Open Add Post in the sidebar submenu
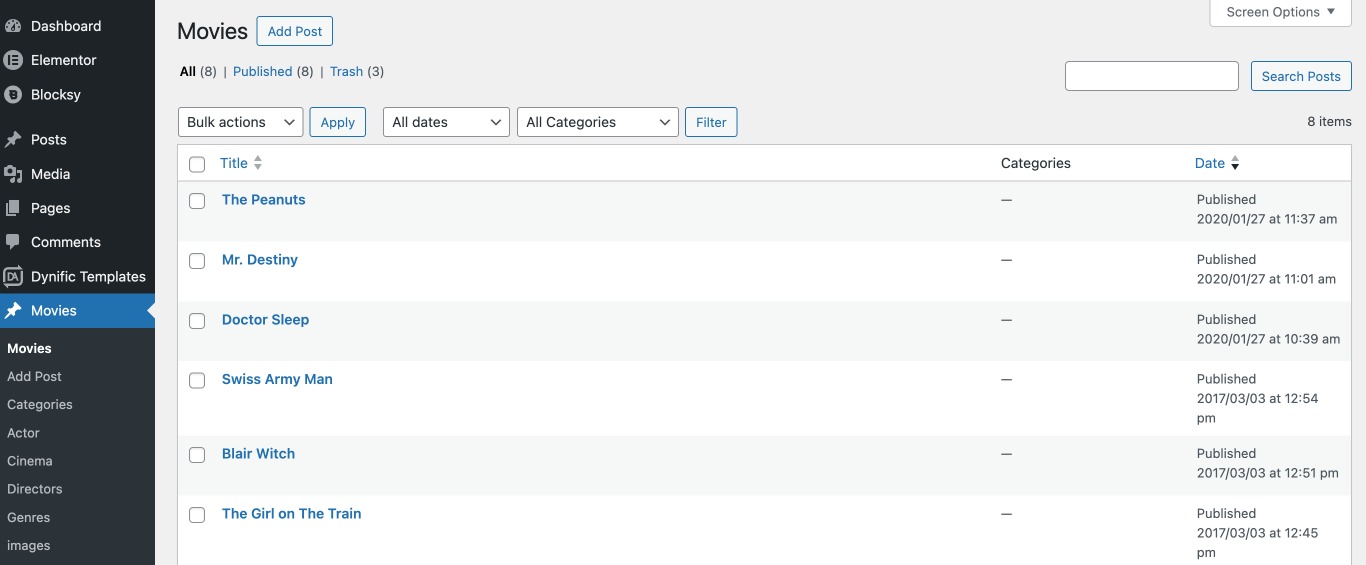The width and height of the screenshot is (1366, 565). click(34, 376)
